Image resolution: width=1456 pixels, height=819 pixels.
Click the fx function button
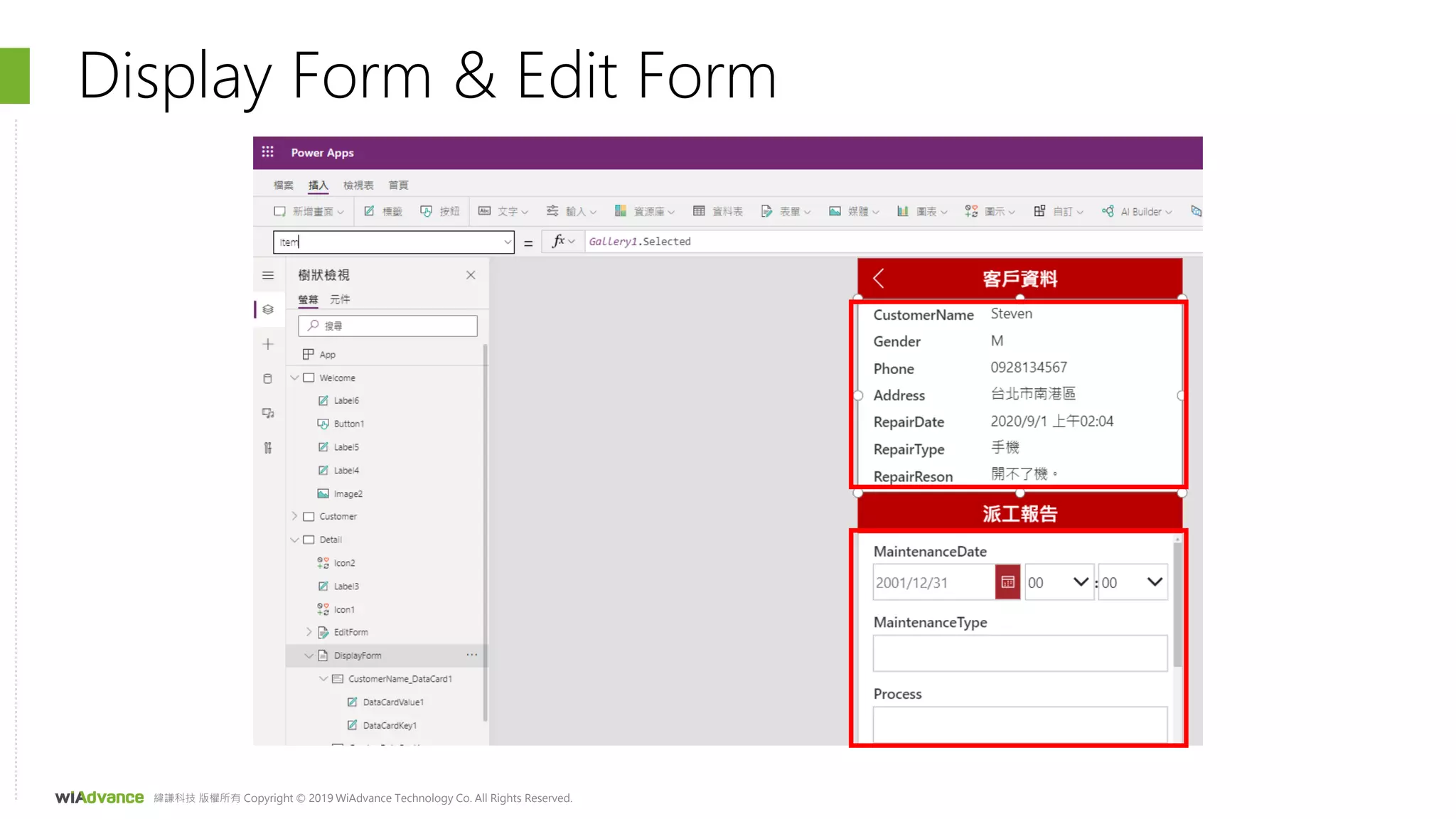pos(563,241)
